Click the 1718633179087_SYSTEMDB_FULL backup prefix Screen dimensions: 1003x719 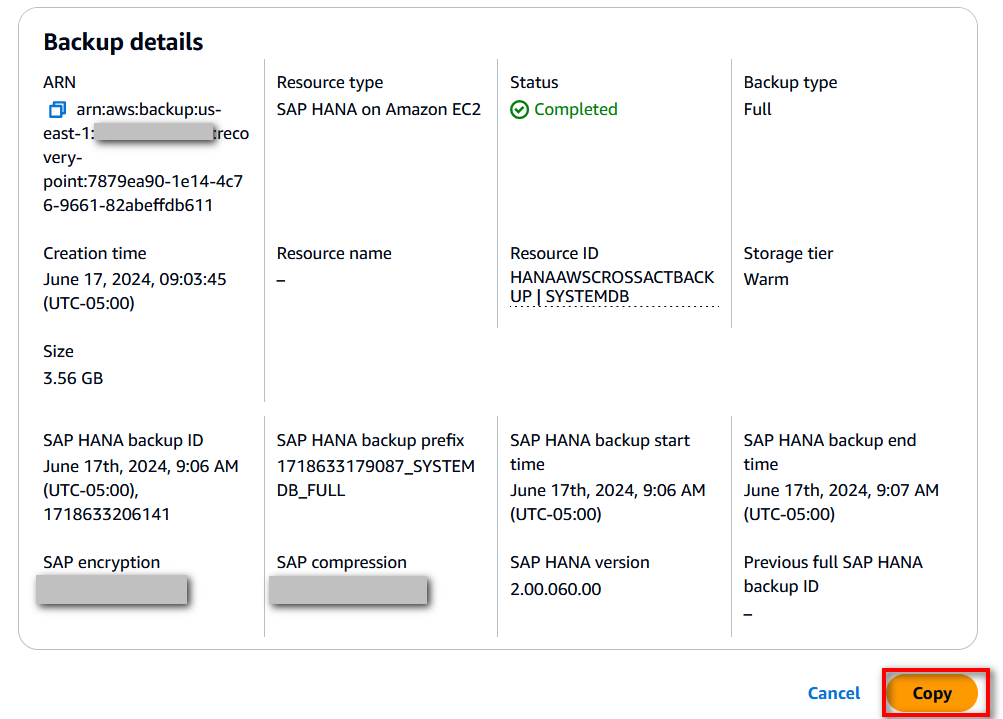375,478
